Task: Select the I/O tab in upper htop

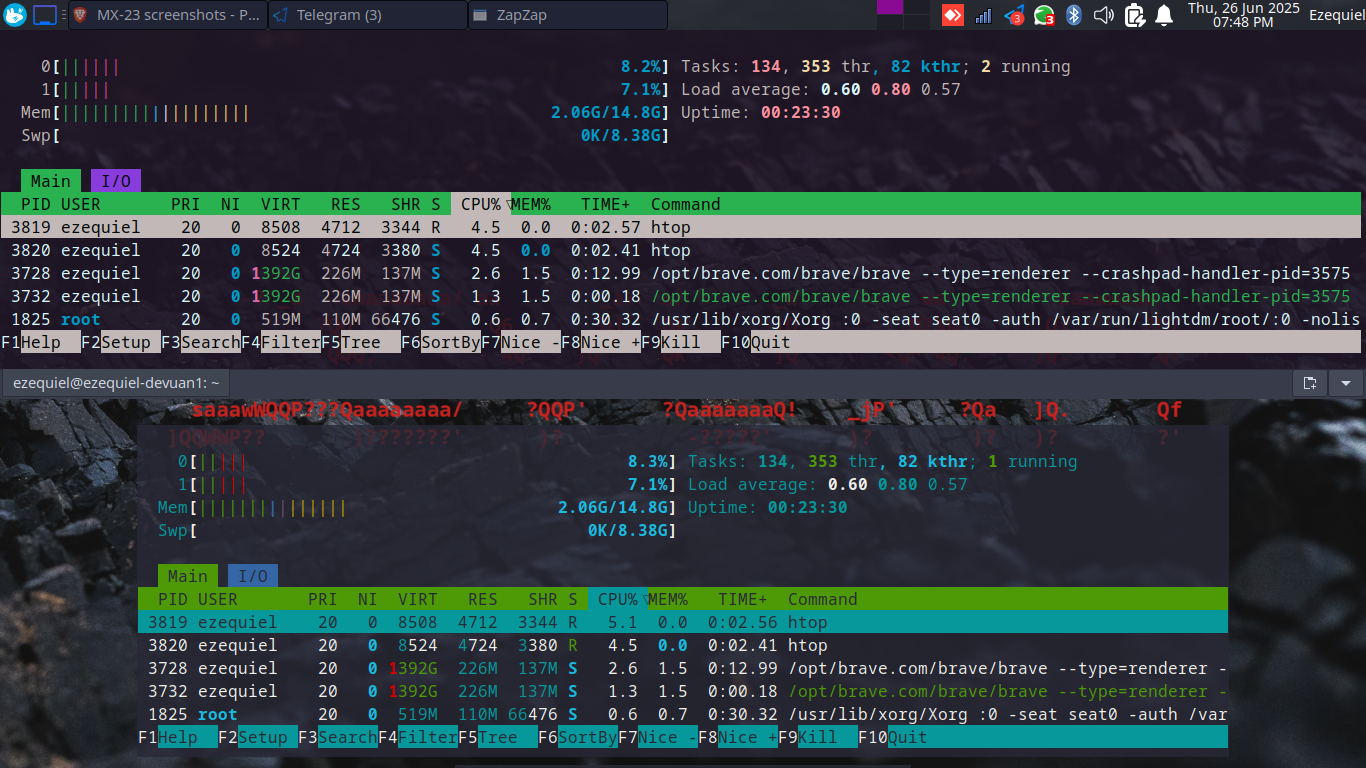Action: point(116,181)
